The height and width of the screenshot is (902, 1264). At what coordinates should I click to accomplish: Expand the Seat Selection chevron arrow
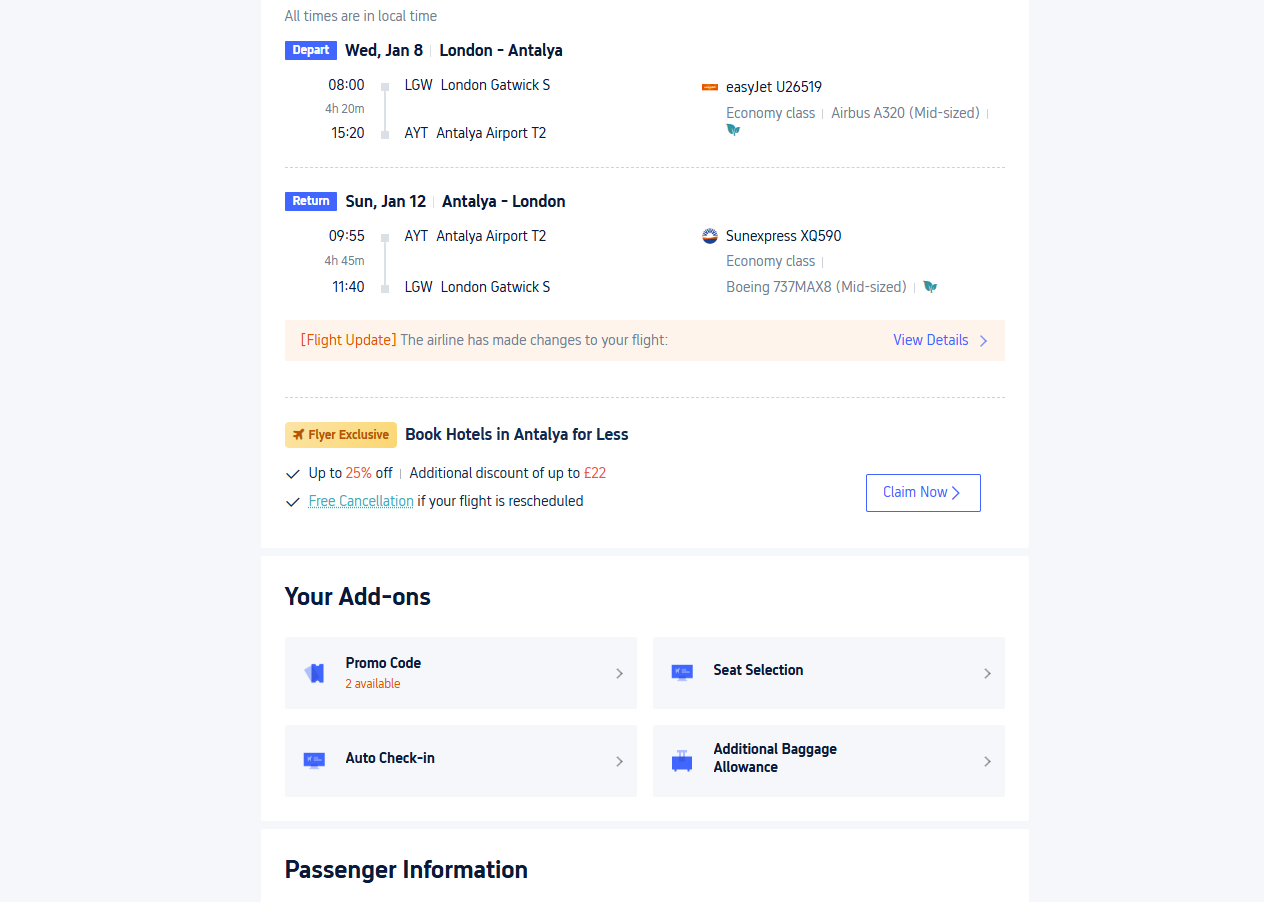(987, 674)
